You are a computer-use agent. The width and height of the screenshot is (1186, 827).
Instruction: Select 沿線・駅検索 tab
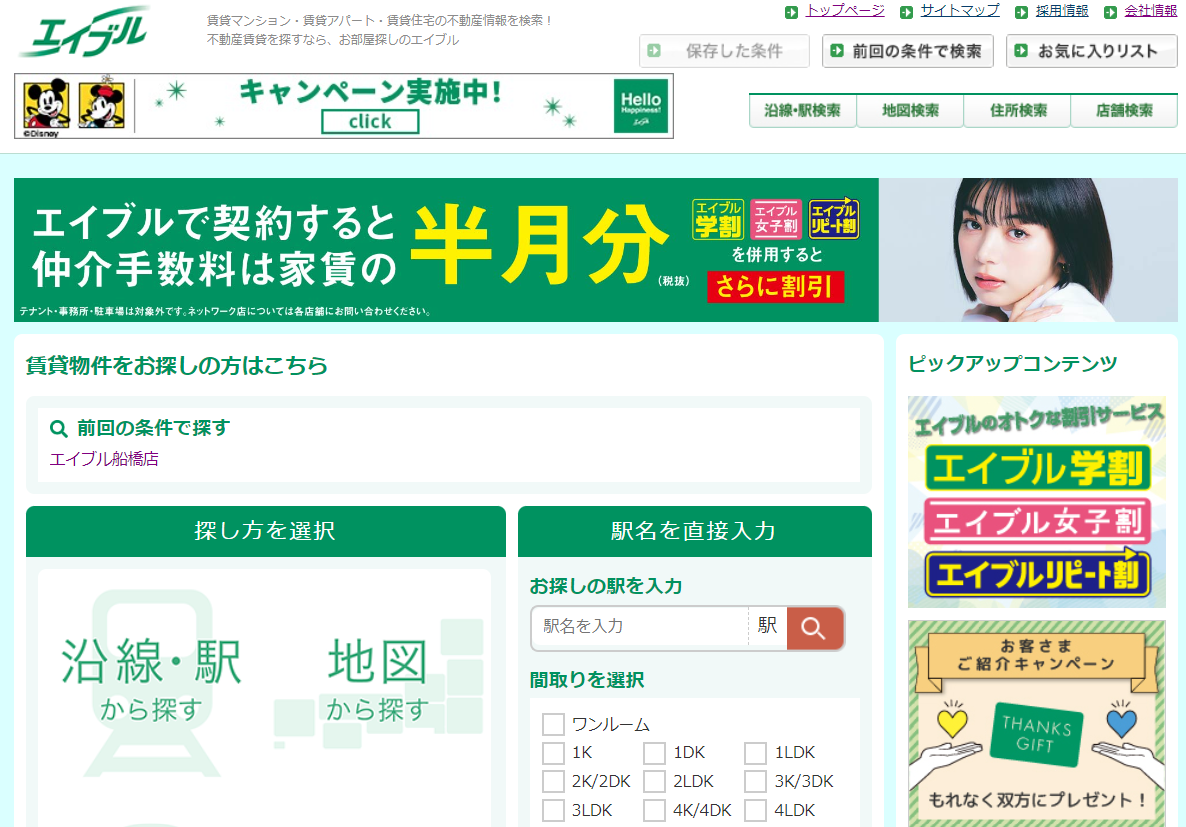(803, 110)
